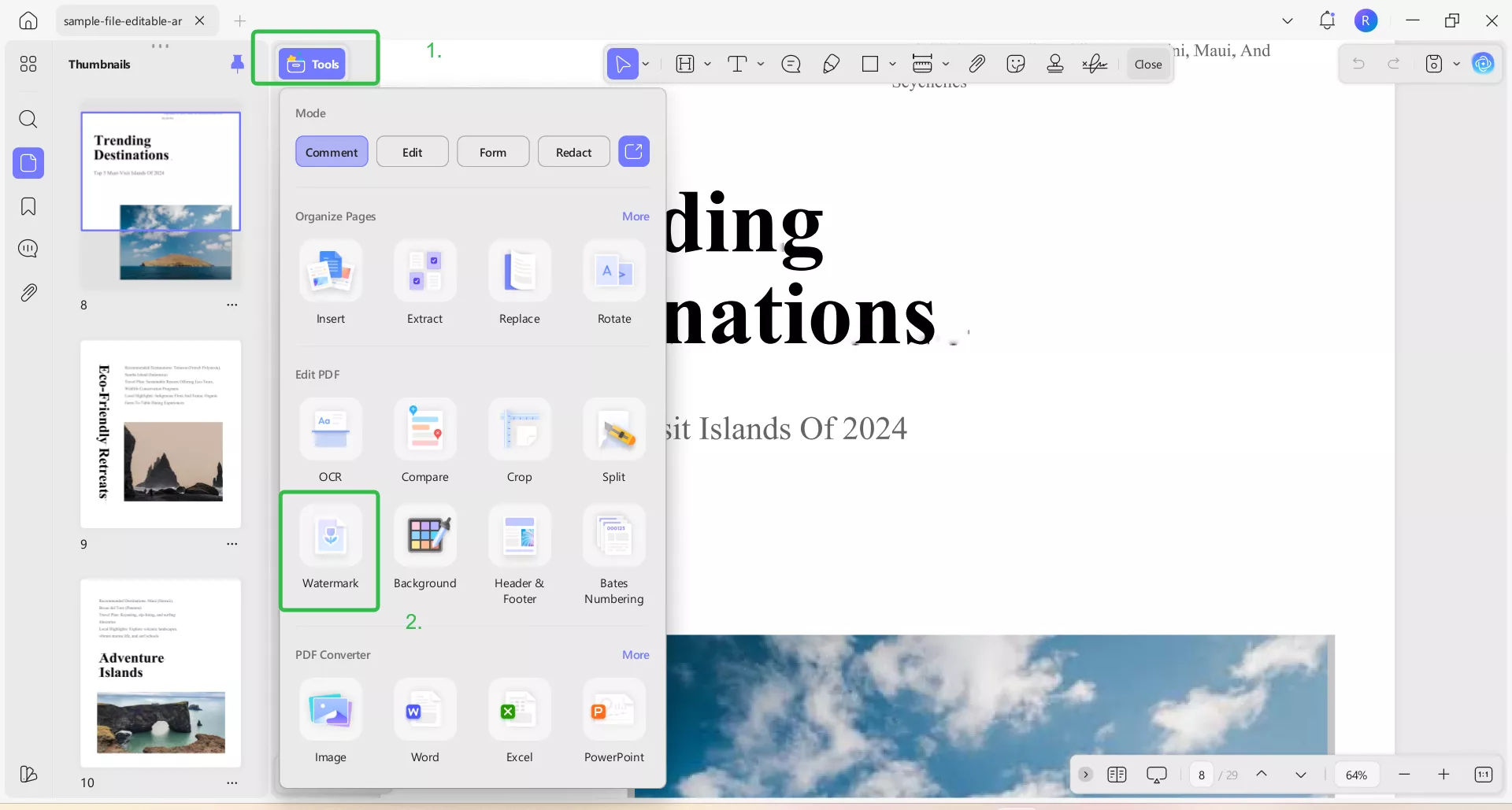The image size is (1512, 810).
Task: Click the measure tool icon
Action: [x=922, y=64]
